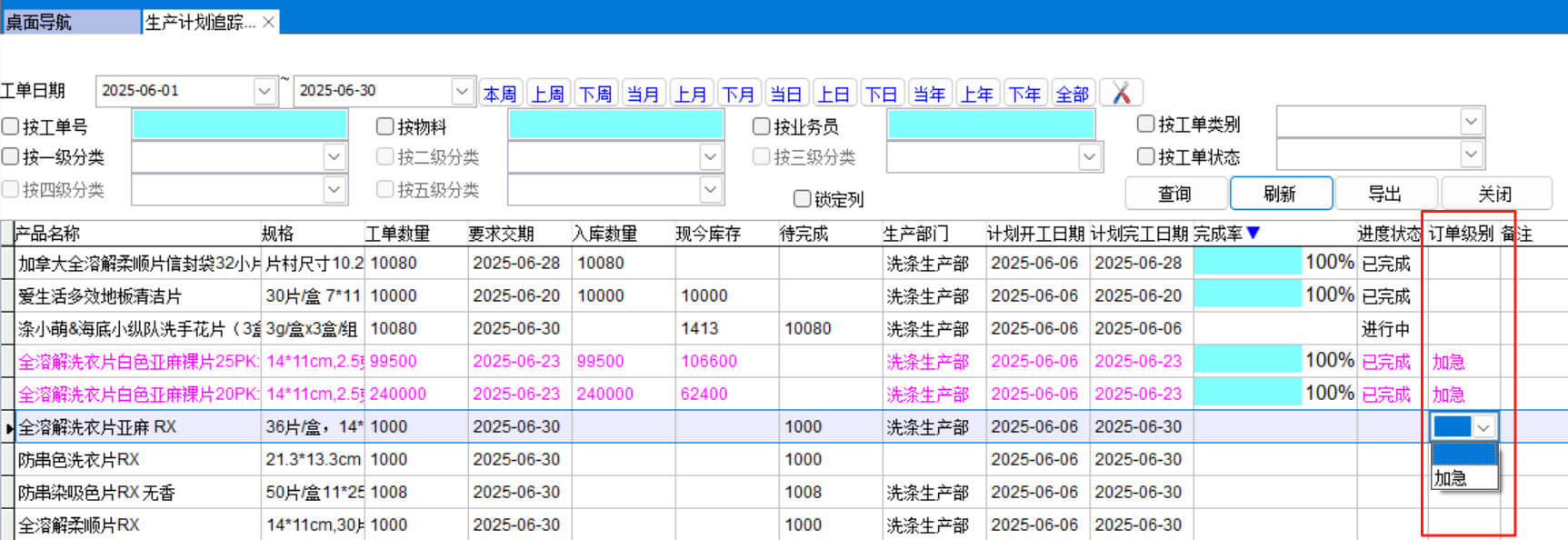Toggle the 按物料 checkbox

(385, 126)
